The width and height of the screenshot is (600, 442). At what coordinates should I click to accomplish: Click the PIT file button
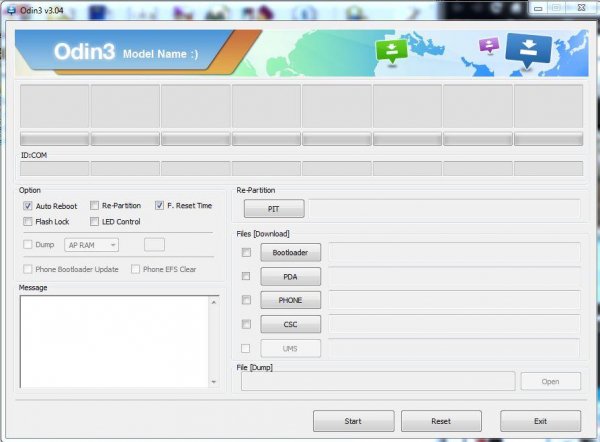click(274, 209)
